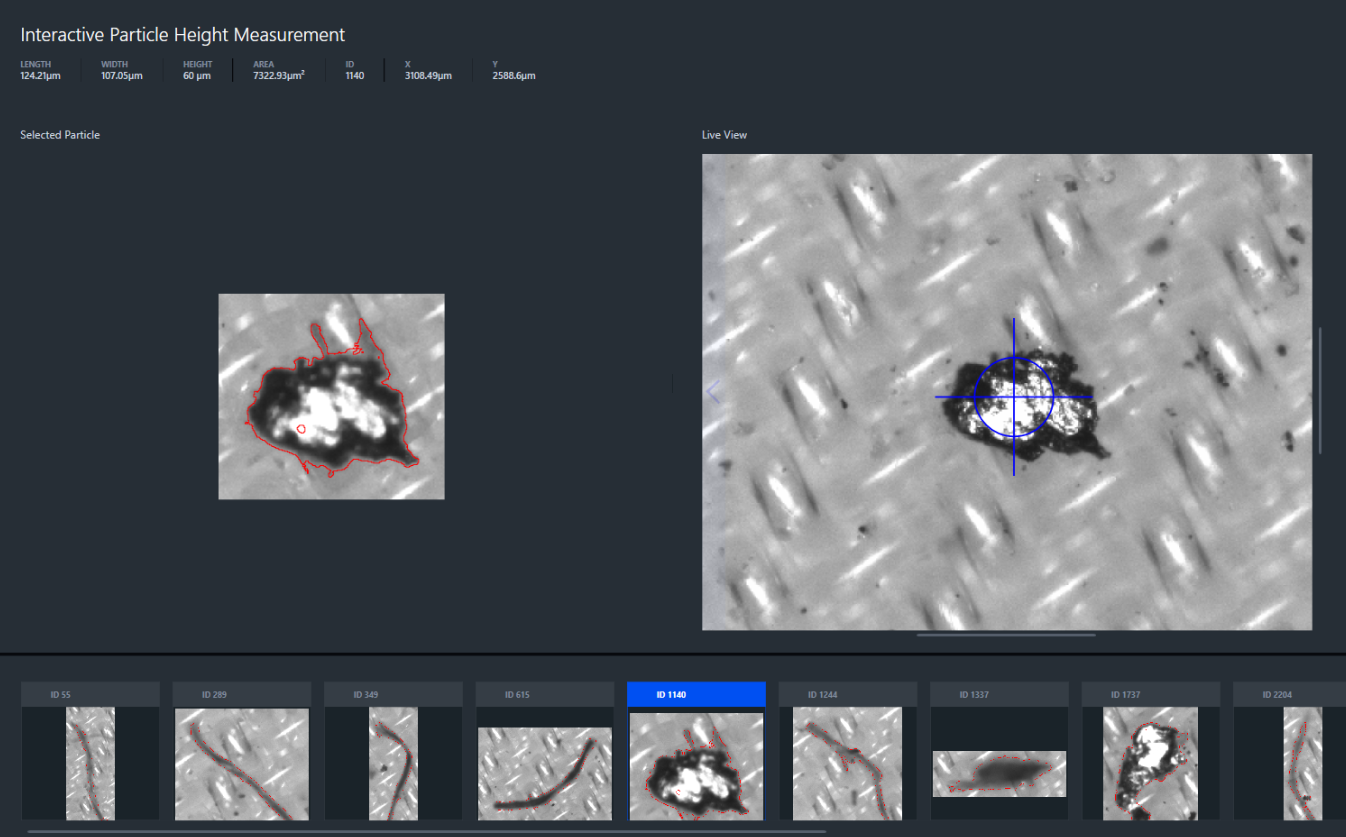Select the ID 1737 particle thumbnail
The width and height of the screenshot is (1346, 837).
[x=1150, y=763]
